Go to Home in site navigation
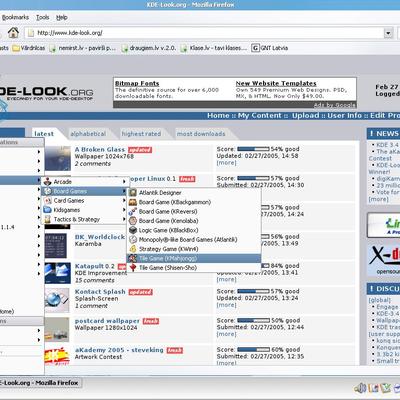The image size is (400, 400). coord(218,115)
